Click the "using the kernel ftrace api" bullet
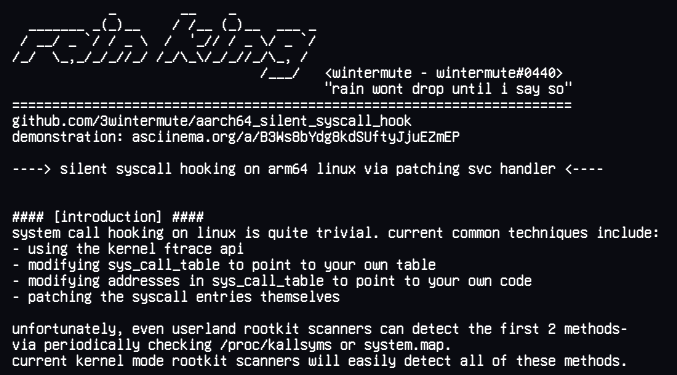 [128, 249]
